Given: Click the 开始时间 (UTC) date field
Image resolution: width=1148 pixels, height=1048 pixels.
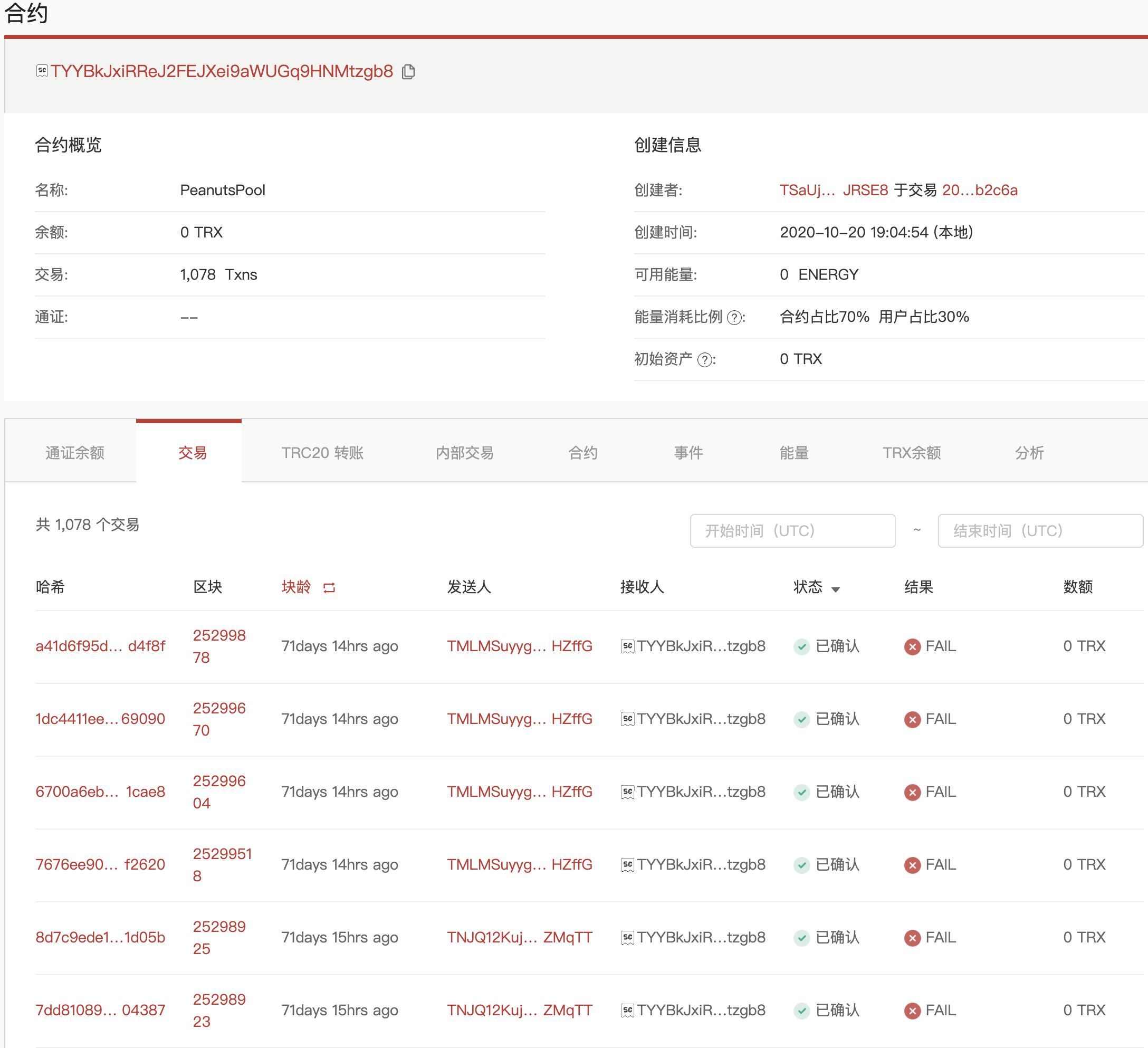Looking at the screenshot, I should (x=792, y=531).
